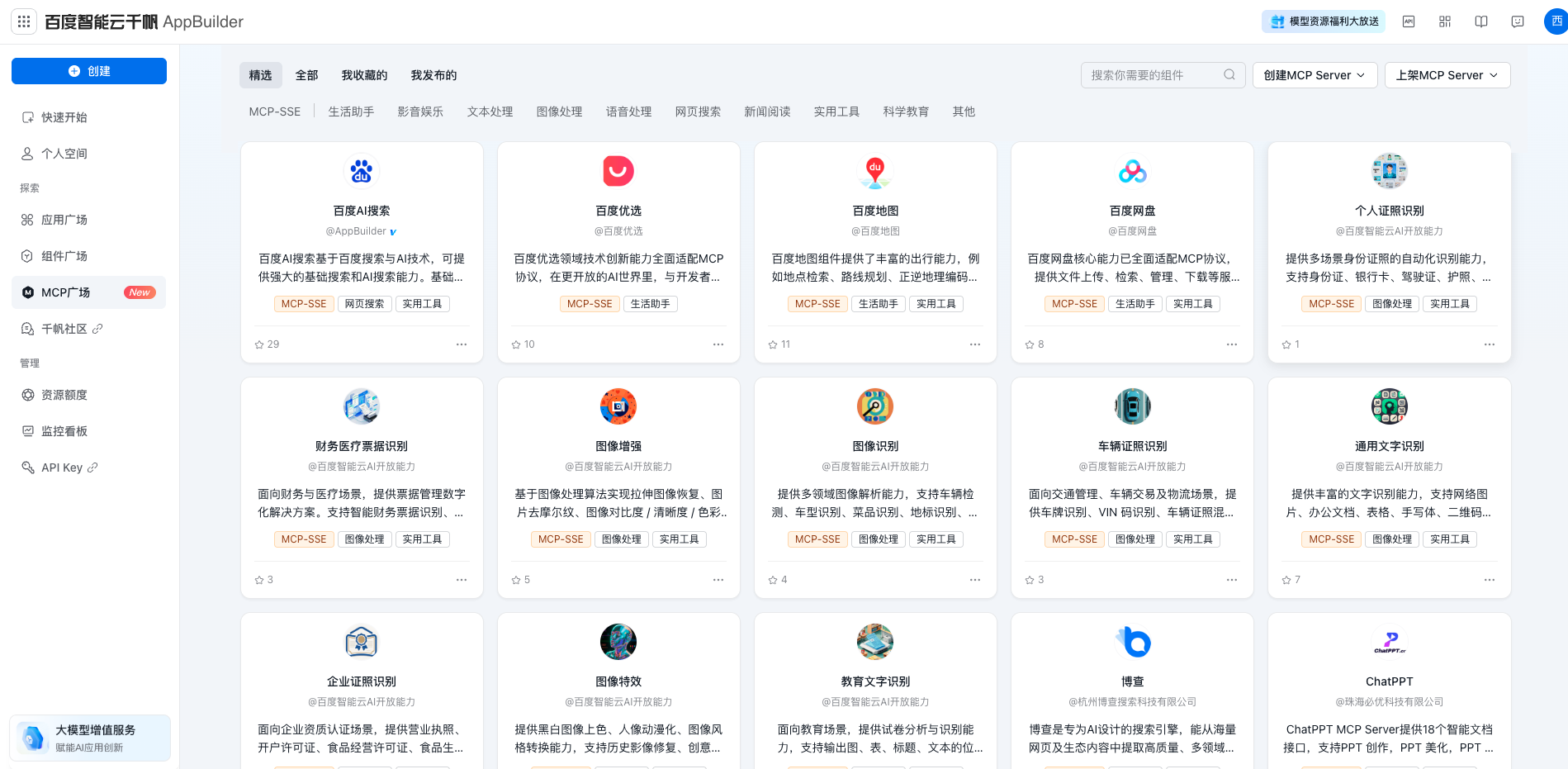Image resolution: width=1568 pixels, height=769 pixels.
Task: Filter by the 语音处理 category
Action: [628, 112]
